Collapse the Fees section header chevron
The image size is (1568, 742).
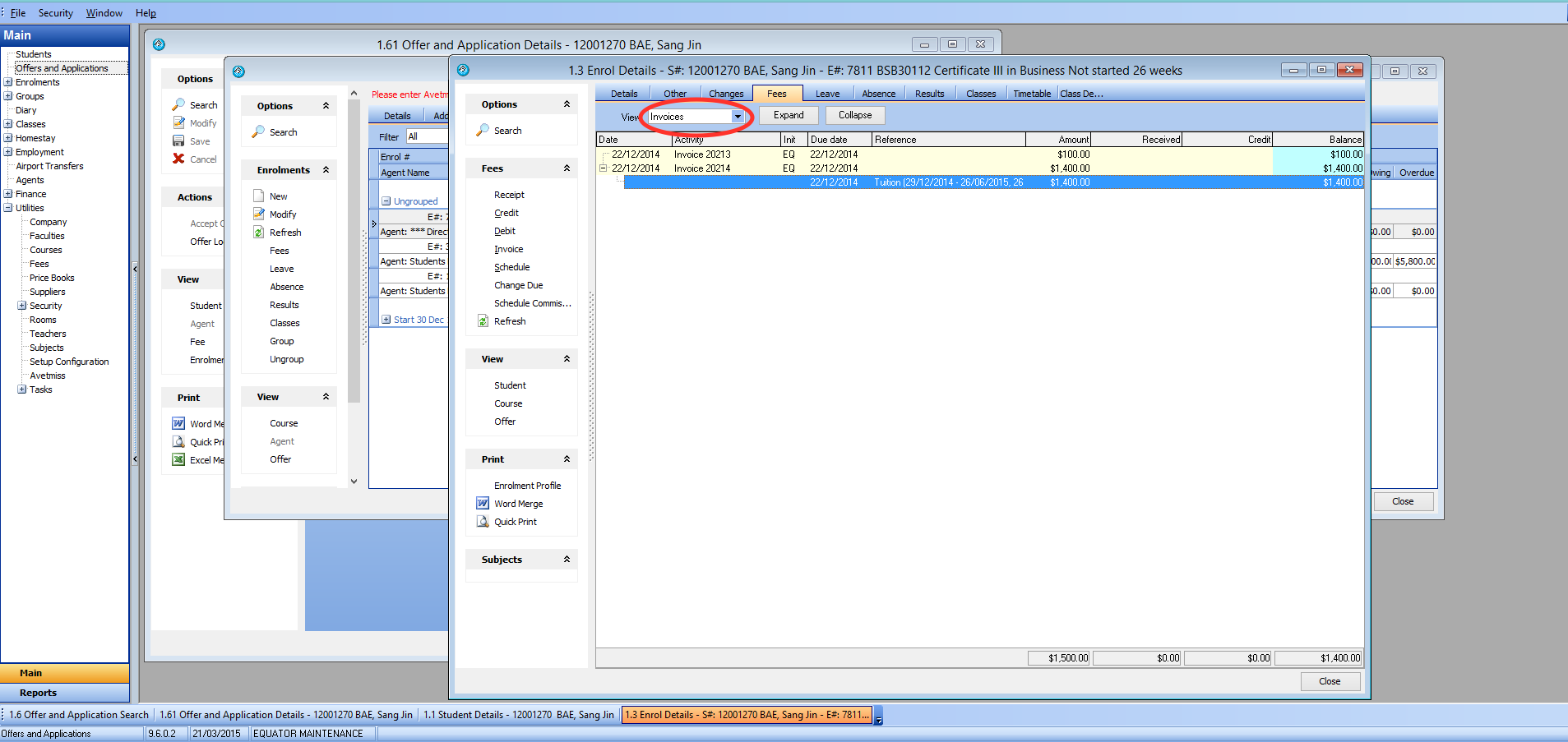click(567, 168)
